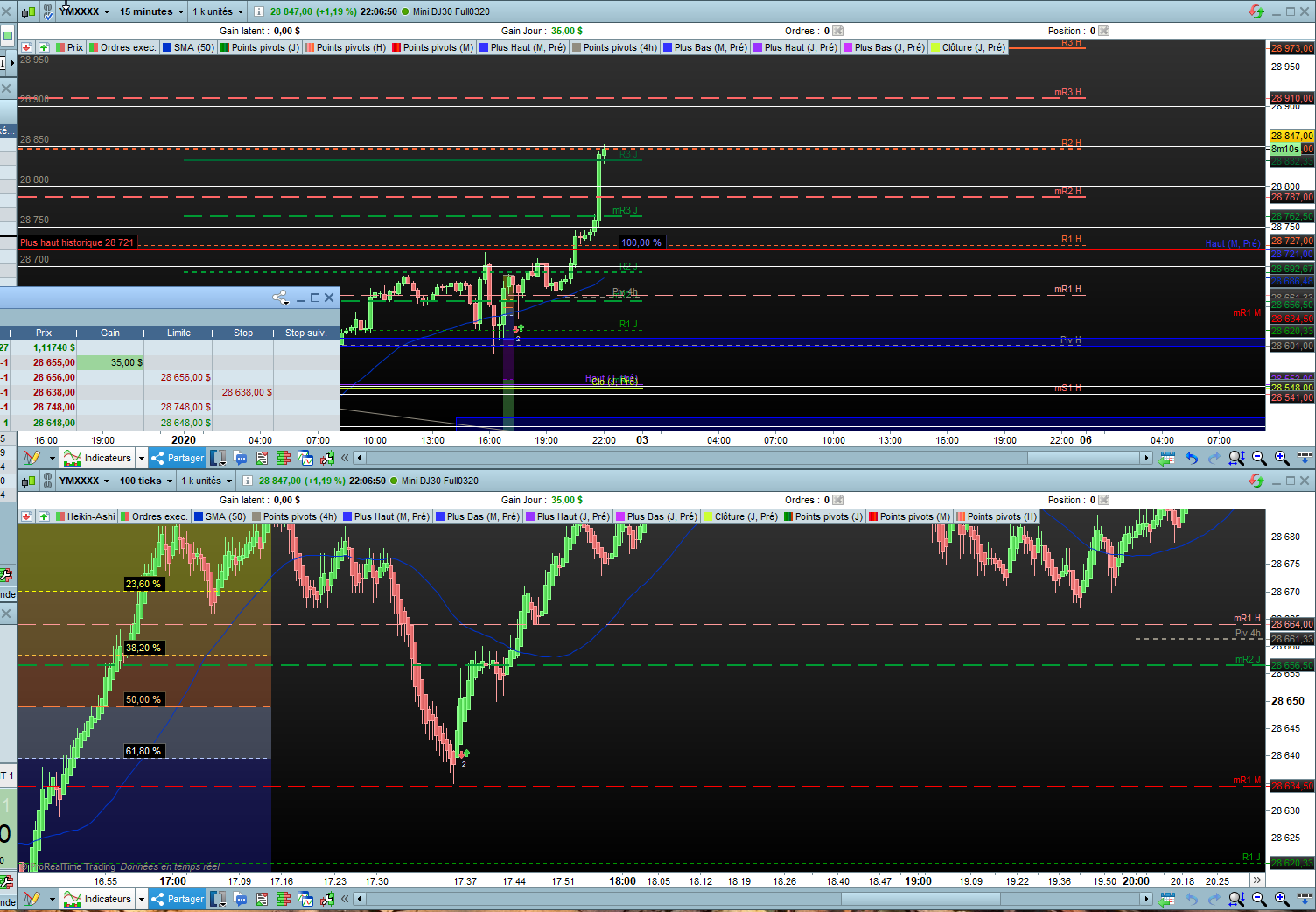Click horizontal scrollbar thumb in 100 ticks chart
This screenshot has width=1316, height=912.
[920, 899]
